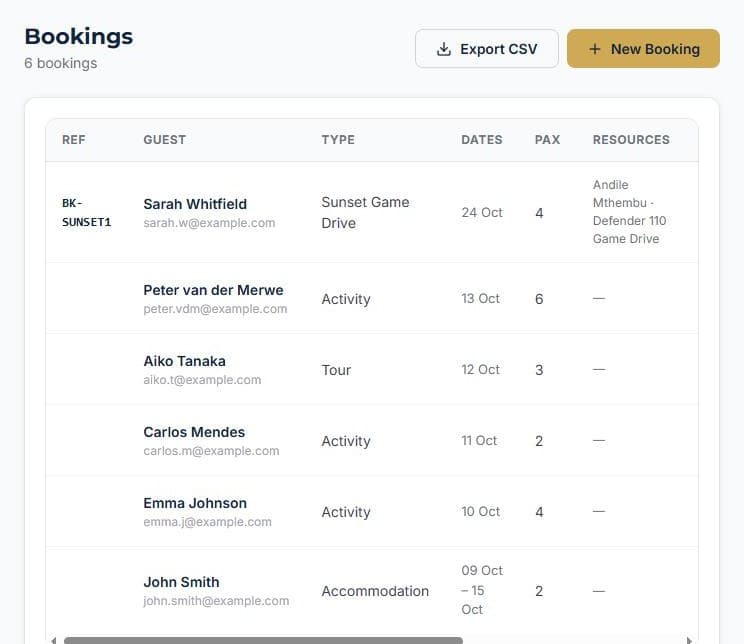Screen dimensions: 744x644
Task: Click the 6 bookings count text
Action: [61, 63]
